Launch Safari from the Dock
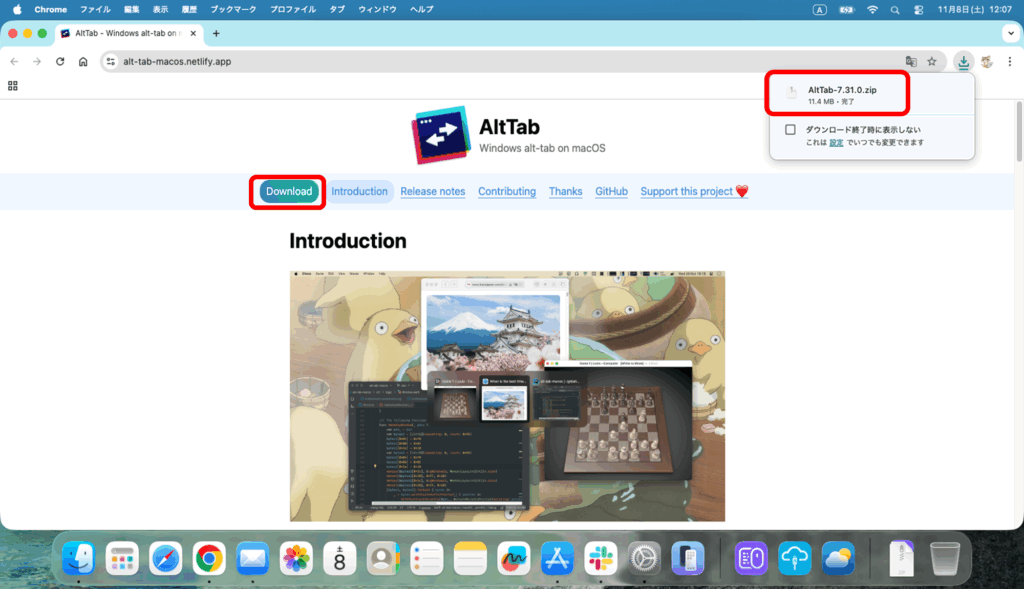Image resolution: width=1024 pixels, height=589 pixels. coord(165,558)
